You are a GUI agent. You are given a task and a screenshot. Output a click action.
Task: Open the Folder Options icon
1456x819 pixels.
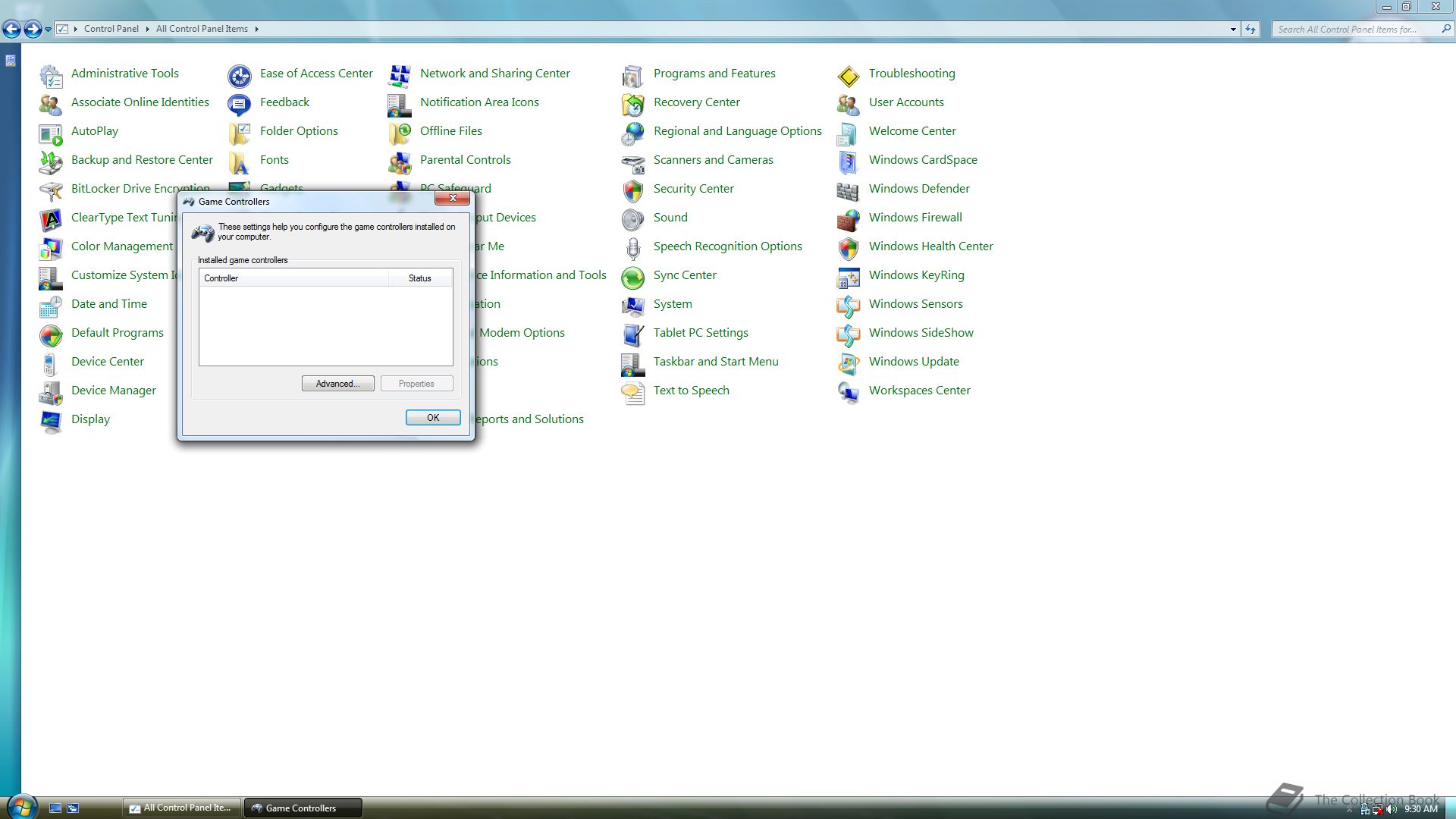[240, 133]
